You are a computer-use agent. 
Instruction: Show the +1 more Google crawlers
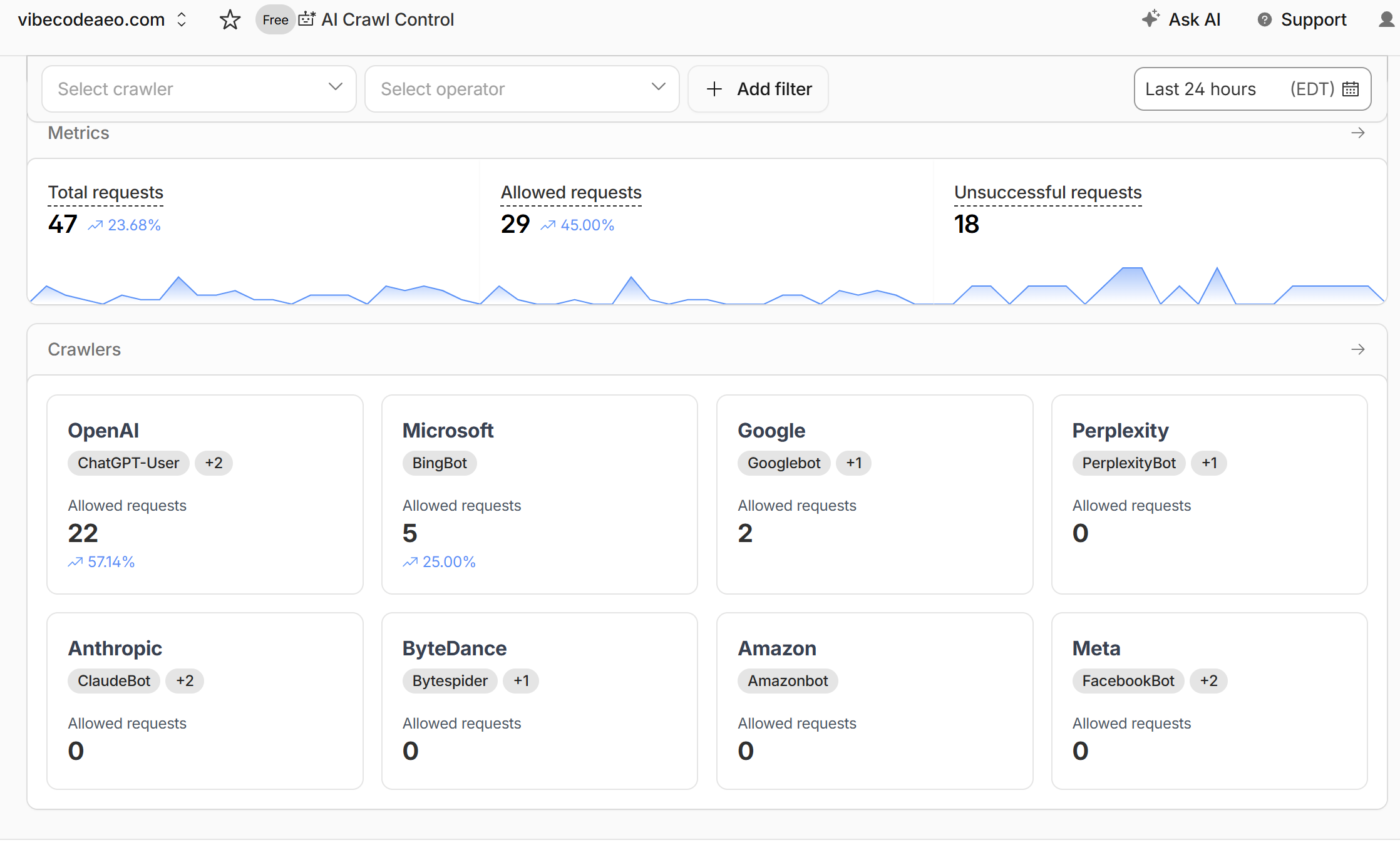click(854, 463)
